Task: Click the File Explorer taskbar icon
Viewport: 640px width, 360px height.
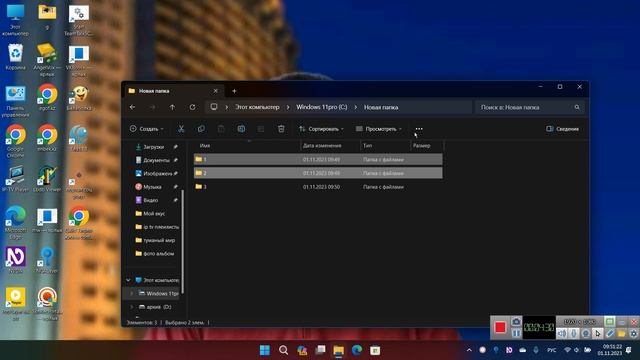Action: pos(338,350)
